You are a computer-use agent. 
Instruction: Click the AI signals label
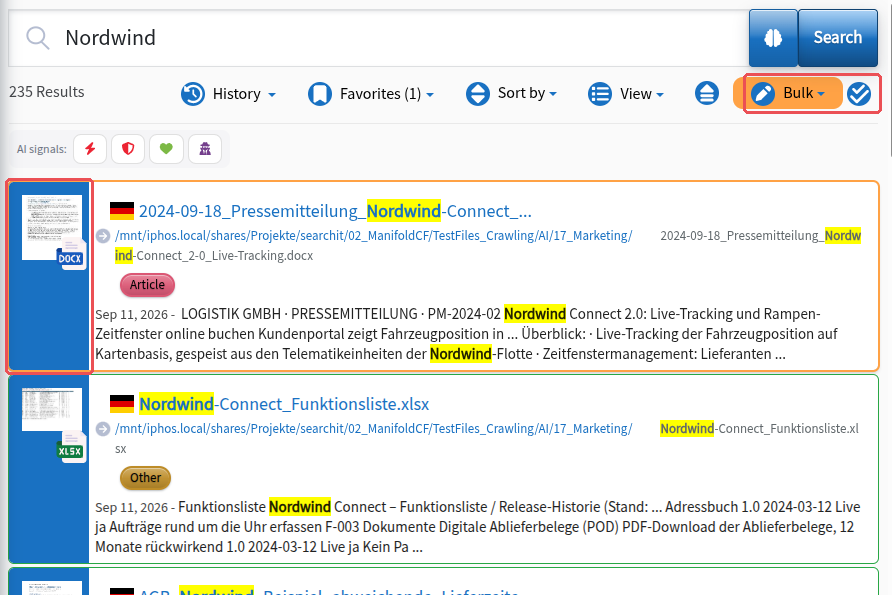point(42,149)
